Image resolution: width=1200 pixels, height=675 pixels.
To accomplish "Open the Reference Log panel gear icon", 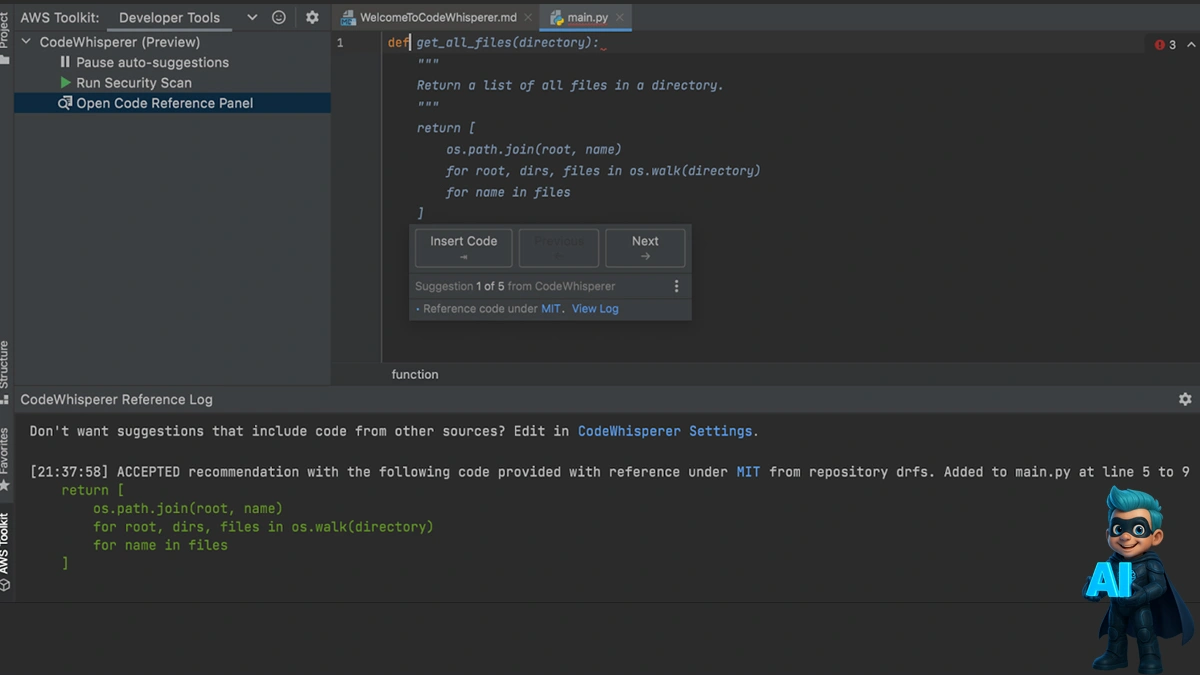I will 1185,399.
